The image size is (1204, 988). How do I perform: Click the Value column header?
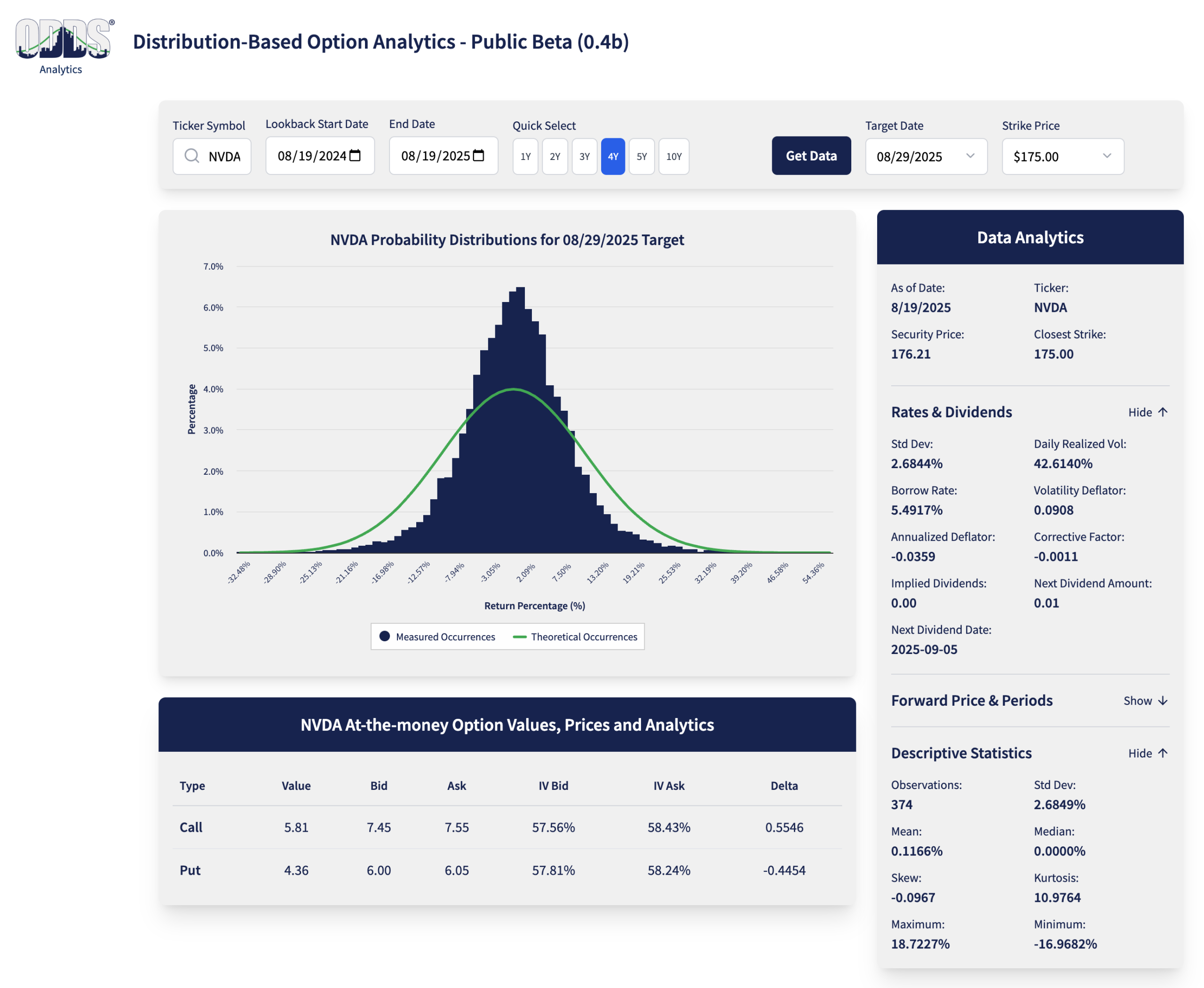pos(296,785)
